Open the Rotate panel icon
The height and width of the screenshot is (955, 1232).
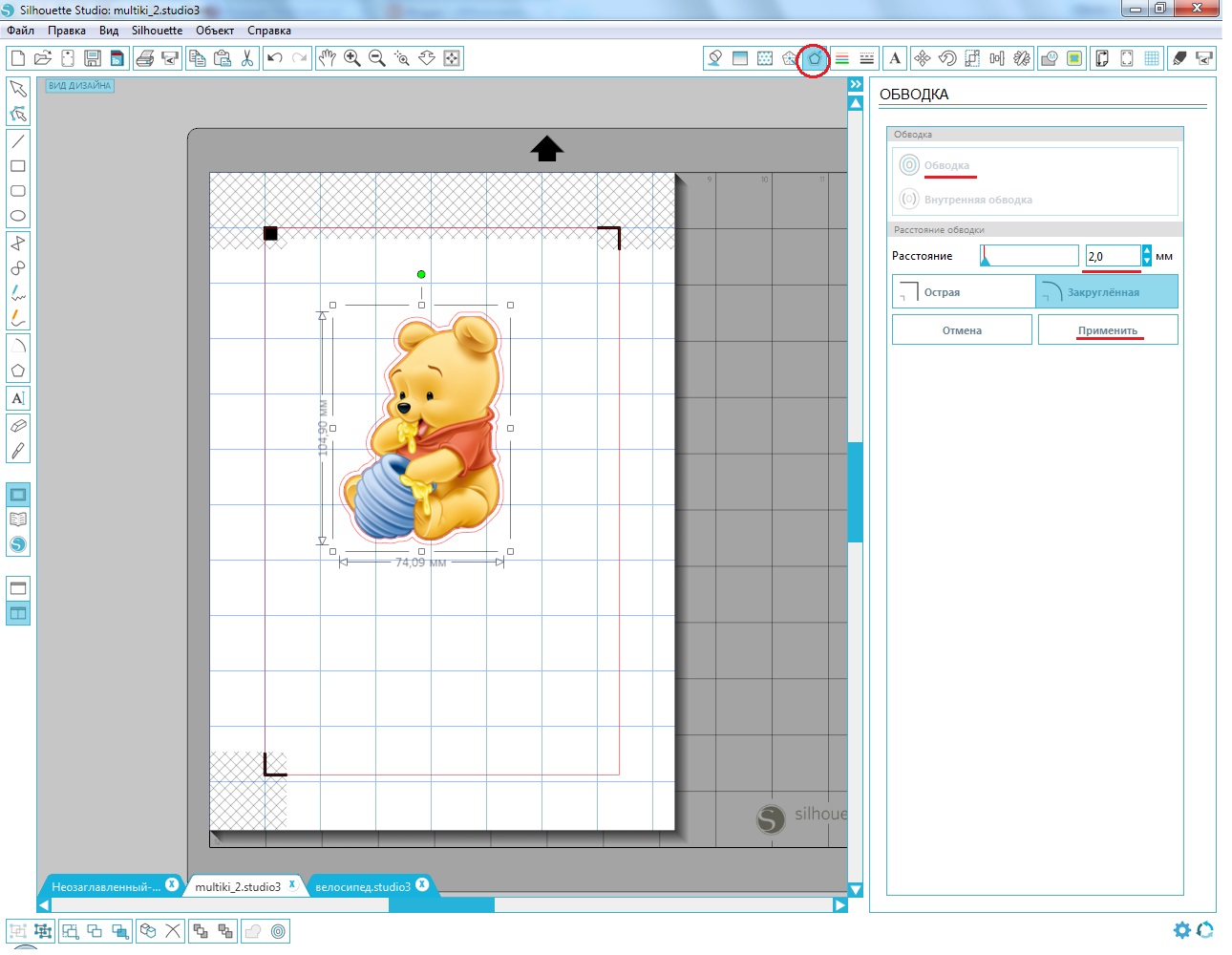[x=947, y=58]
